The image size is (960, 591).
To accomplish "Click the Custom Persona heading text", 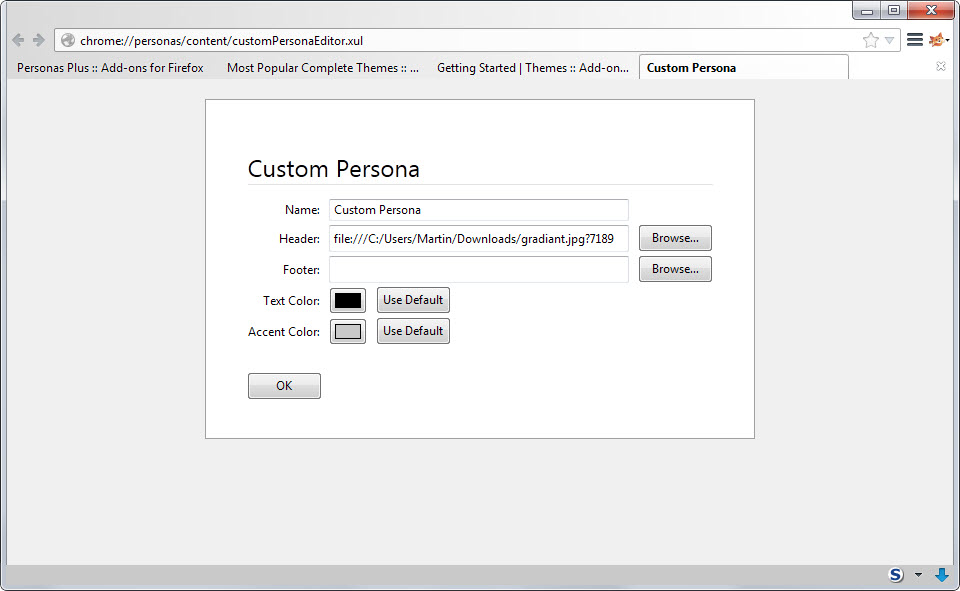I will tap(334, 169).
